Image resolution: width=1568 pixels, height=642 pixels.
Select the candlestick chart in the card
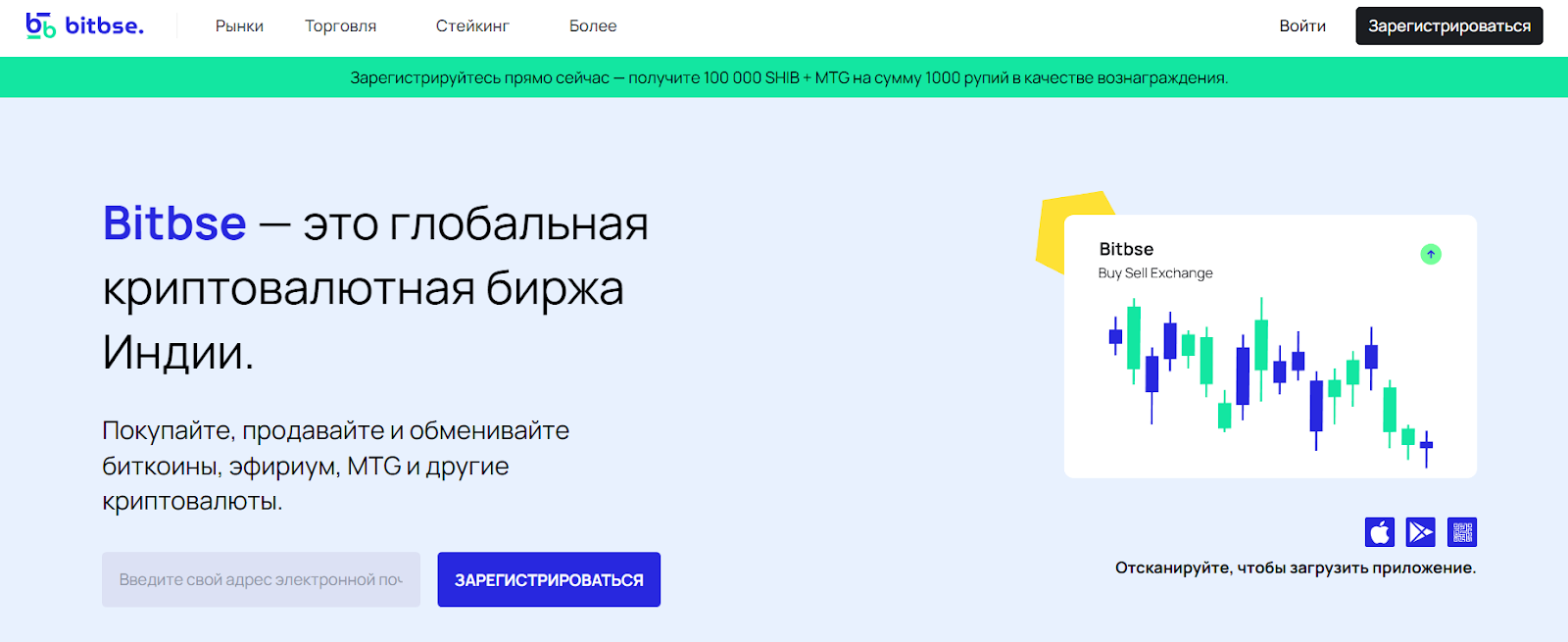[x=1270, y=377]
